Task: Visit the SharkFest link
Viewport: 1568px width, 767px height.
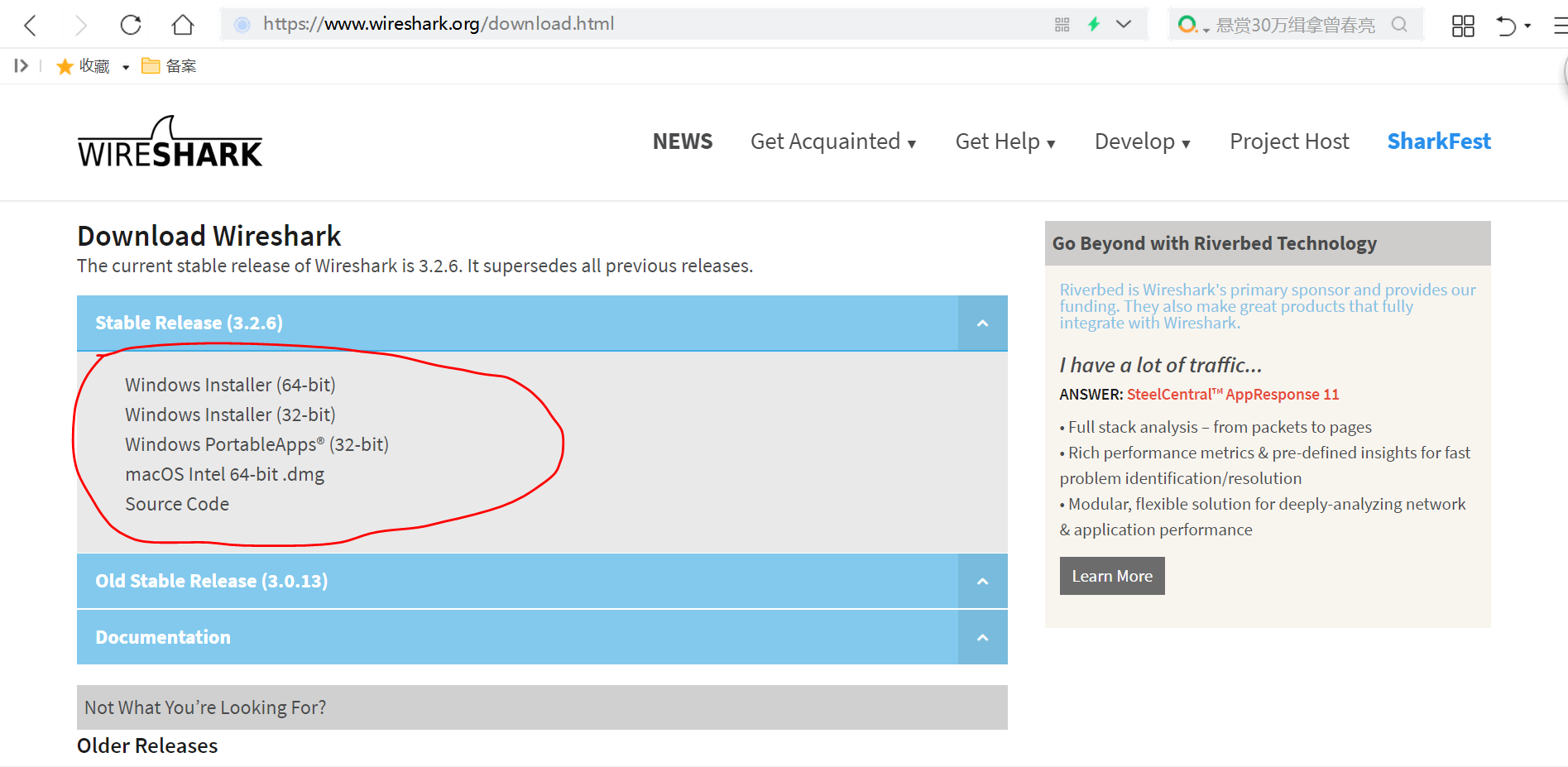Action: click(1439, 141)
